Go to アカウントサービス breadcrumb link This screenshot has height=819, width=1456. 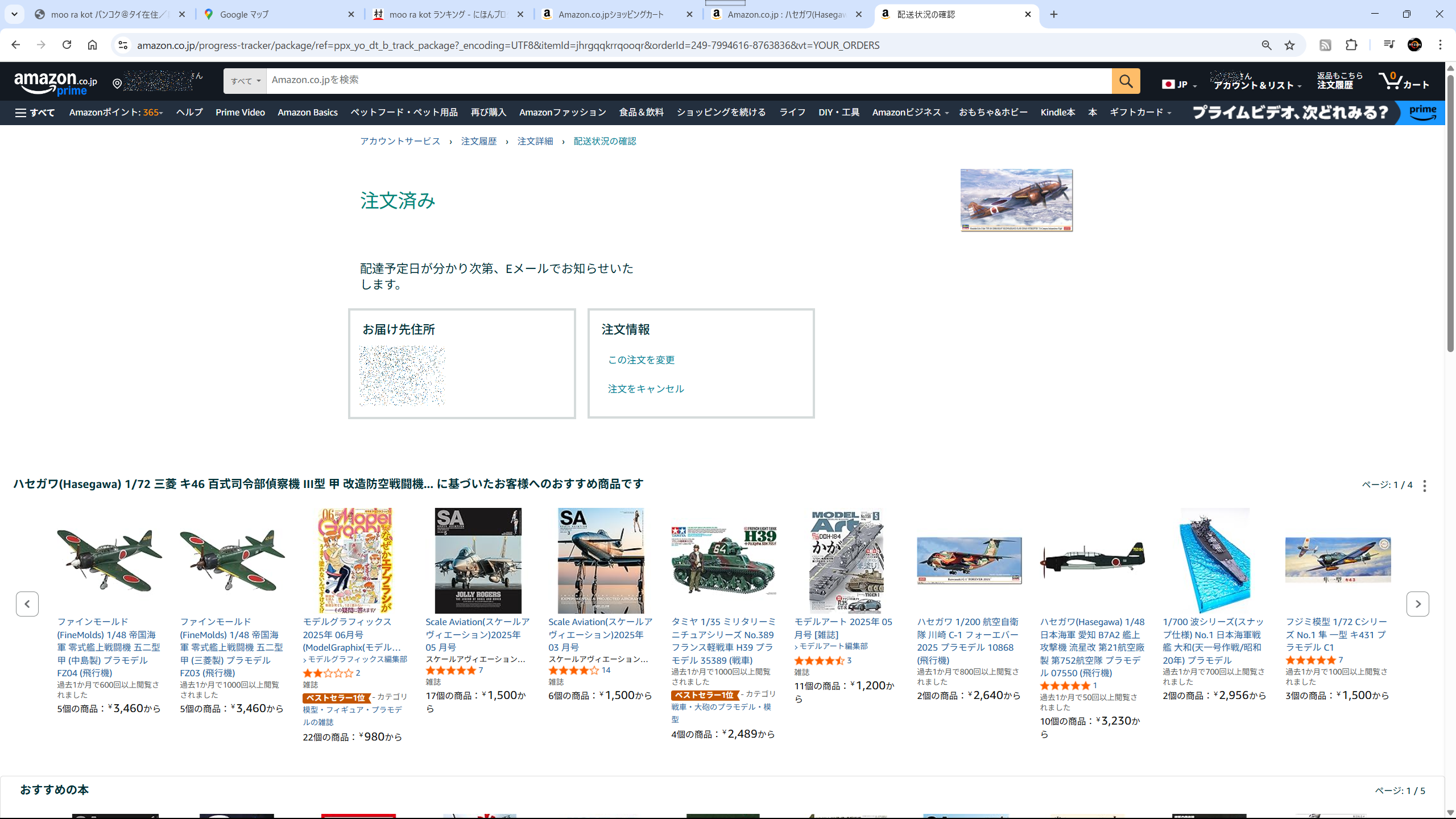click(x=400, y=141)
